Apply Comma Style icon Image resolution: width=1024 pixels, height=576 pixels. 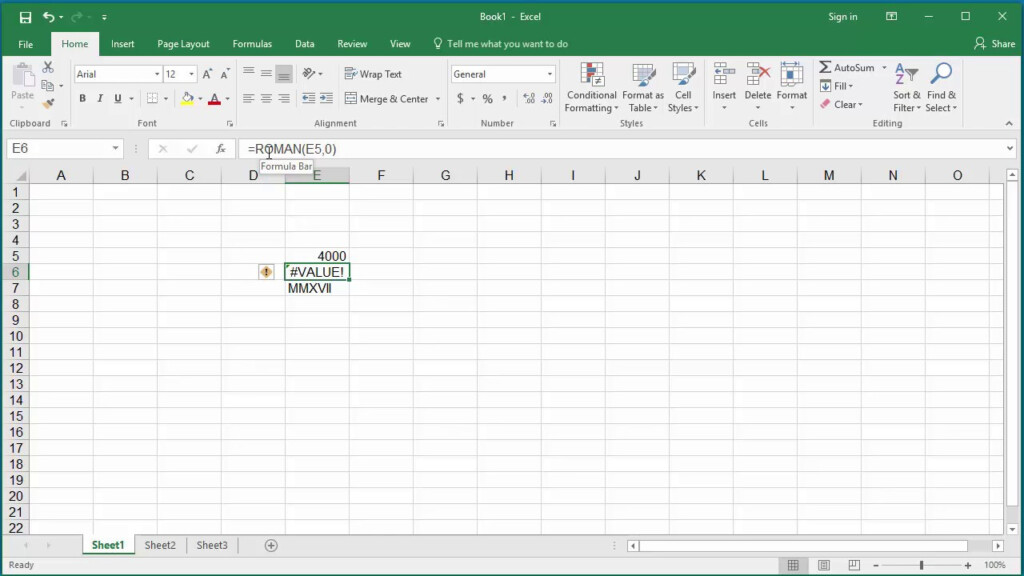click(504, 99)
